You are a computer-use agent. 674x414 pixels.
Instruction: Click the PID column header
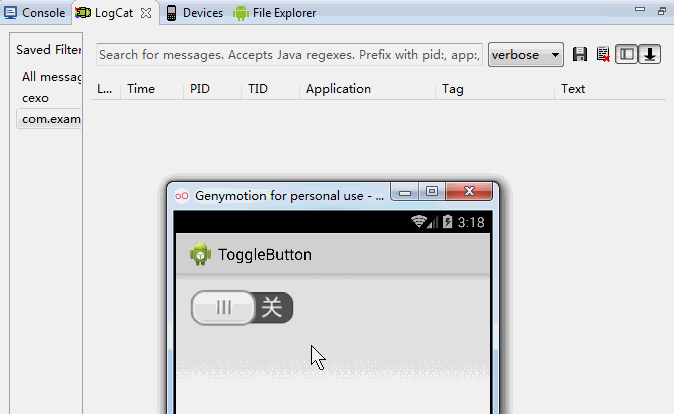pos(200,89)
